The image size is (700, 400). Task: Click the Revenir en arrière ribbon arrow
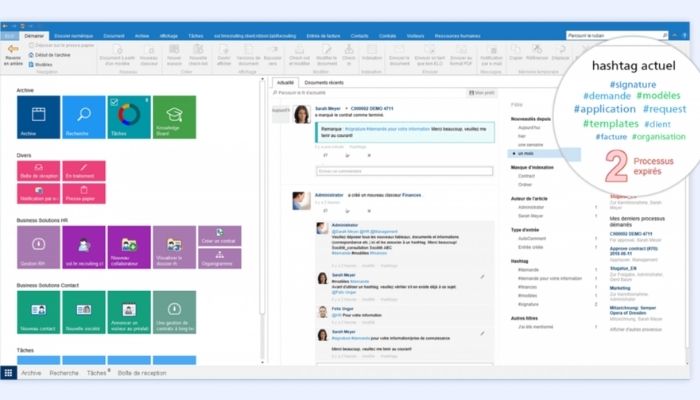point(13,54)
